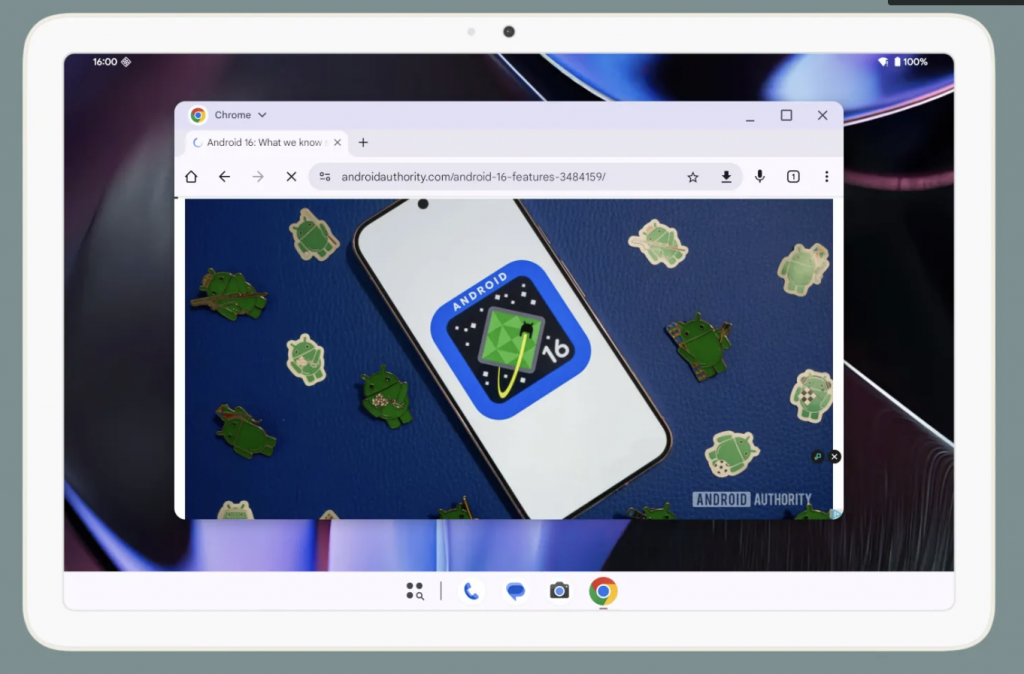1024x674 pixels.
Task: Toggle the bookmark star for this page
Action: (693, 176)
